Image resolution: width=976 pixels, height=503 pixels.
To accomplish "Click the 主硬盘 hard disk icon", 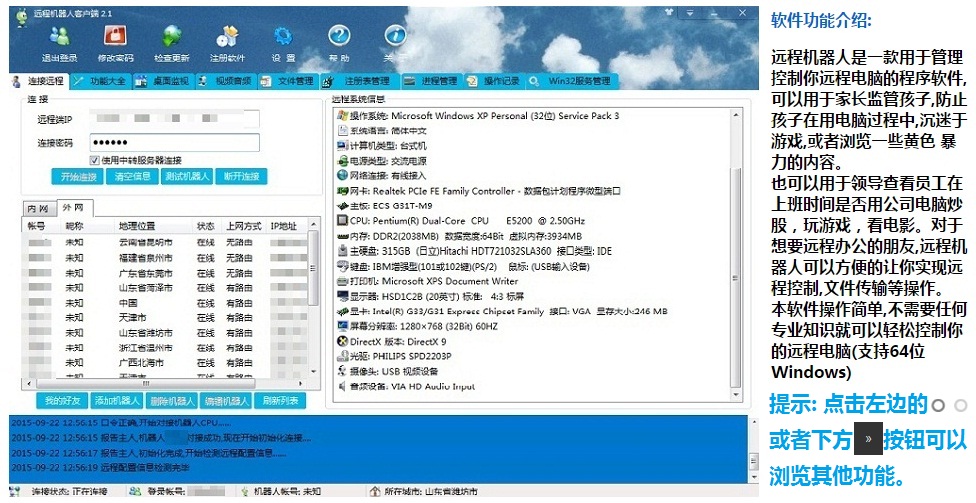I will tap(342, 251).
